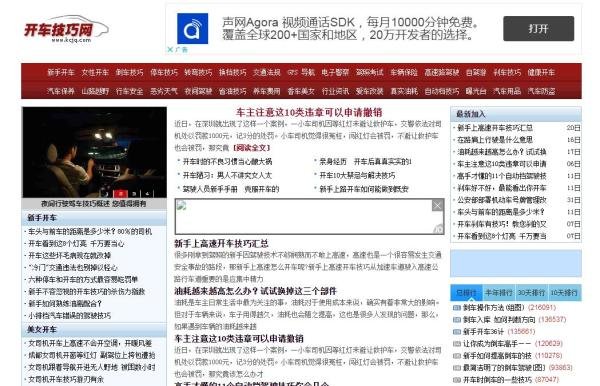
Task: Open sidebar article 新手如何熟练油离配合?
Action: click(x=65, y=304)
